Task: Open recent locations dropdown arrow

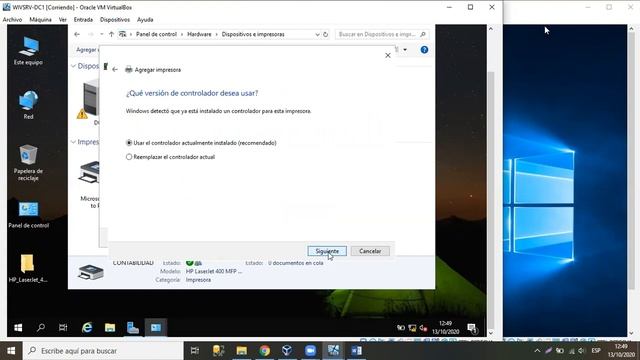Action: 101,35
